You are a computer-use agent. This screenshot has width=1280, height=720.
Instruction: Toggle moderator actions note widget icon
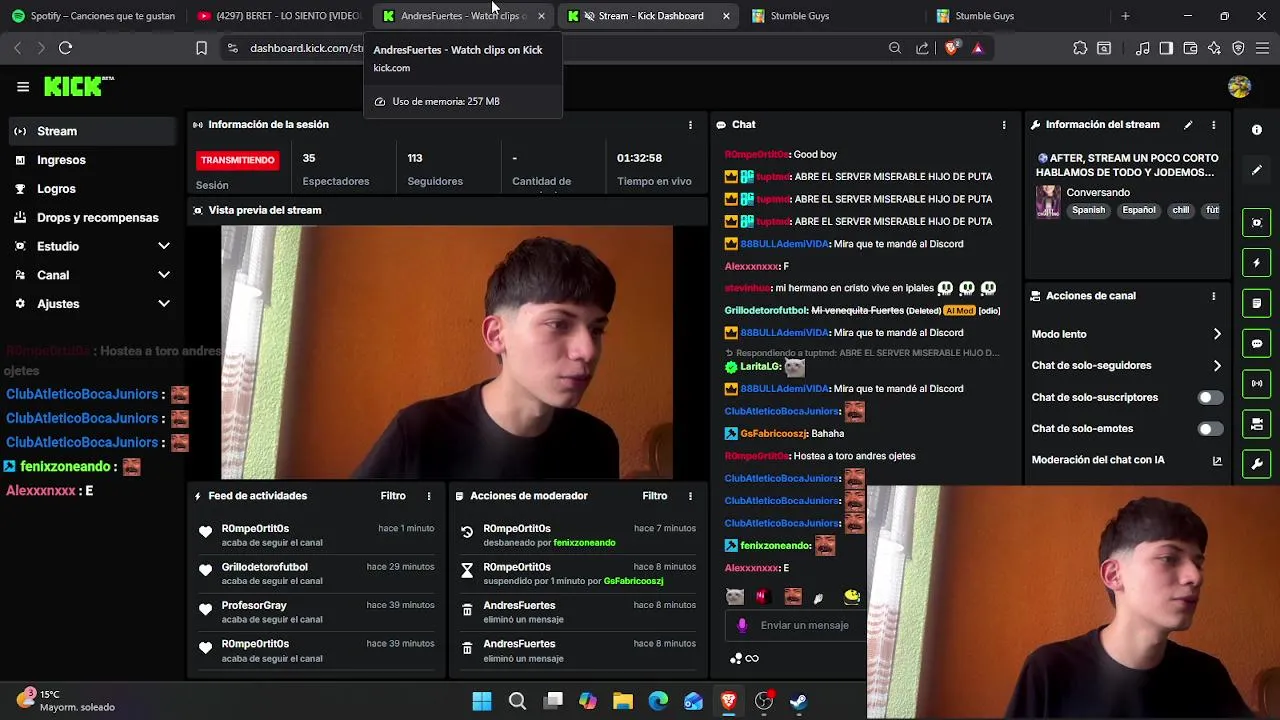coord(1257,303)
